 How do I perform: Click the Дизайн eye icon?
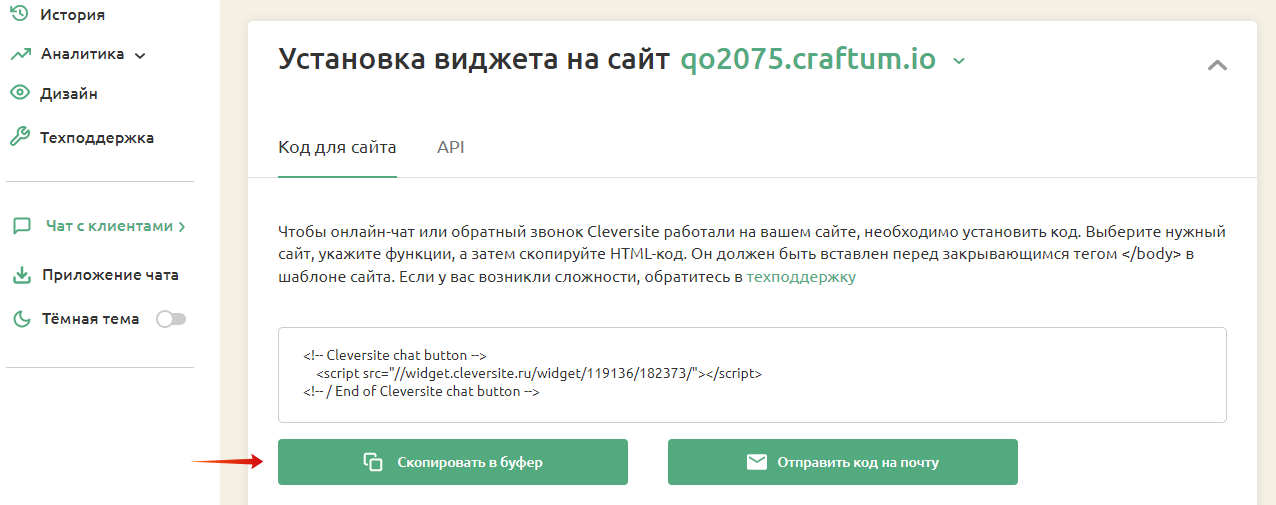point(20,94)
